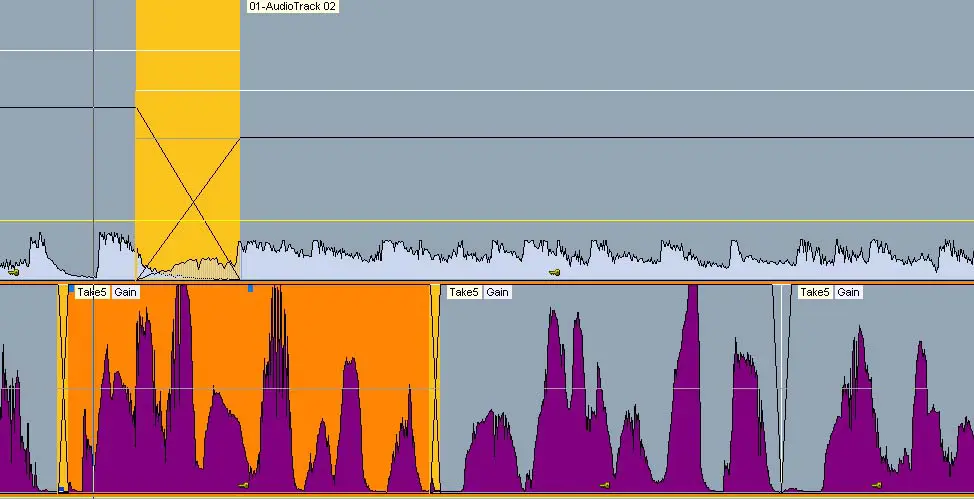Click the lock key icon at far left of top track

click(x=13, y=271)
